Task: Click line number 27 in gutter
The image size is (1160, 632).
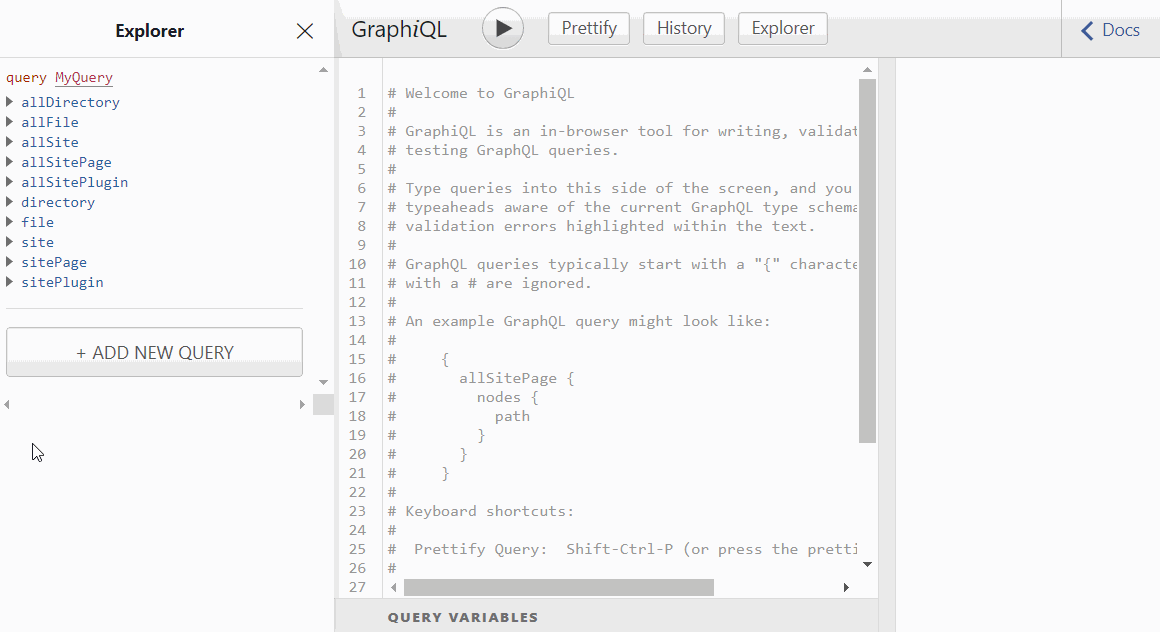Action: coord(357,587)
